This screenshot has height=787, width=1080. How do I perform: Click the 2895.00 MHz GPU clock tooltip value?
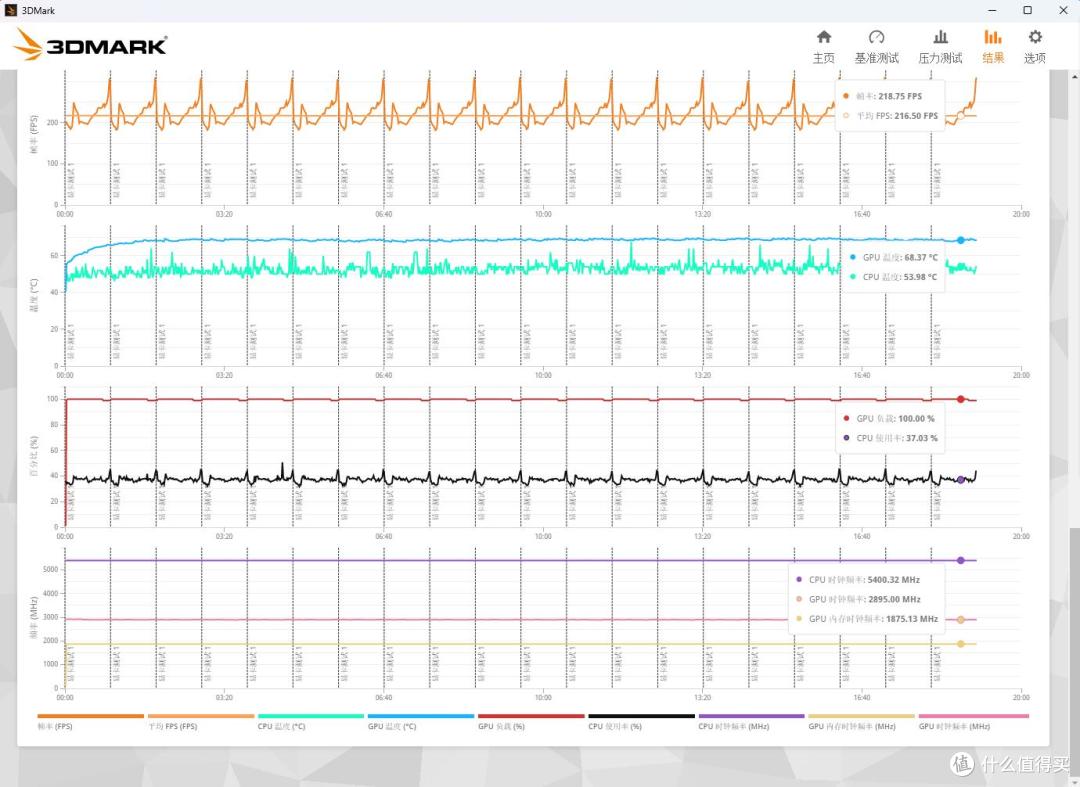(x=894, y=599)
